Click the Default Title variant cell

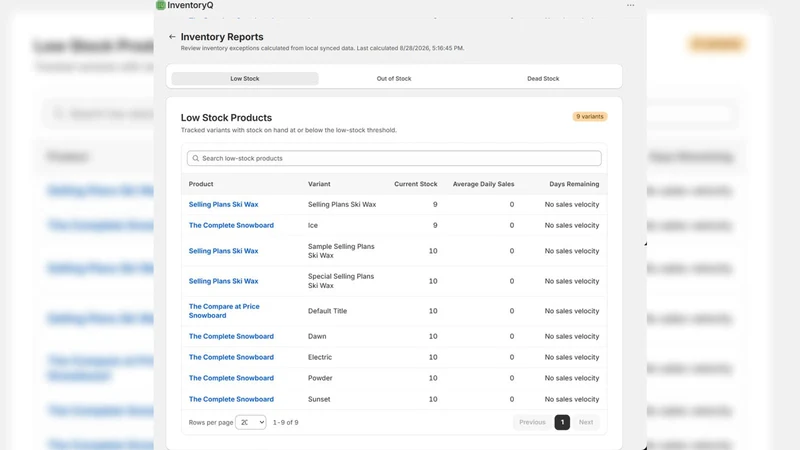327,311
